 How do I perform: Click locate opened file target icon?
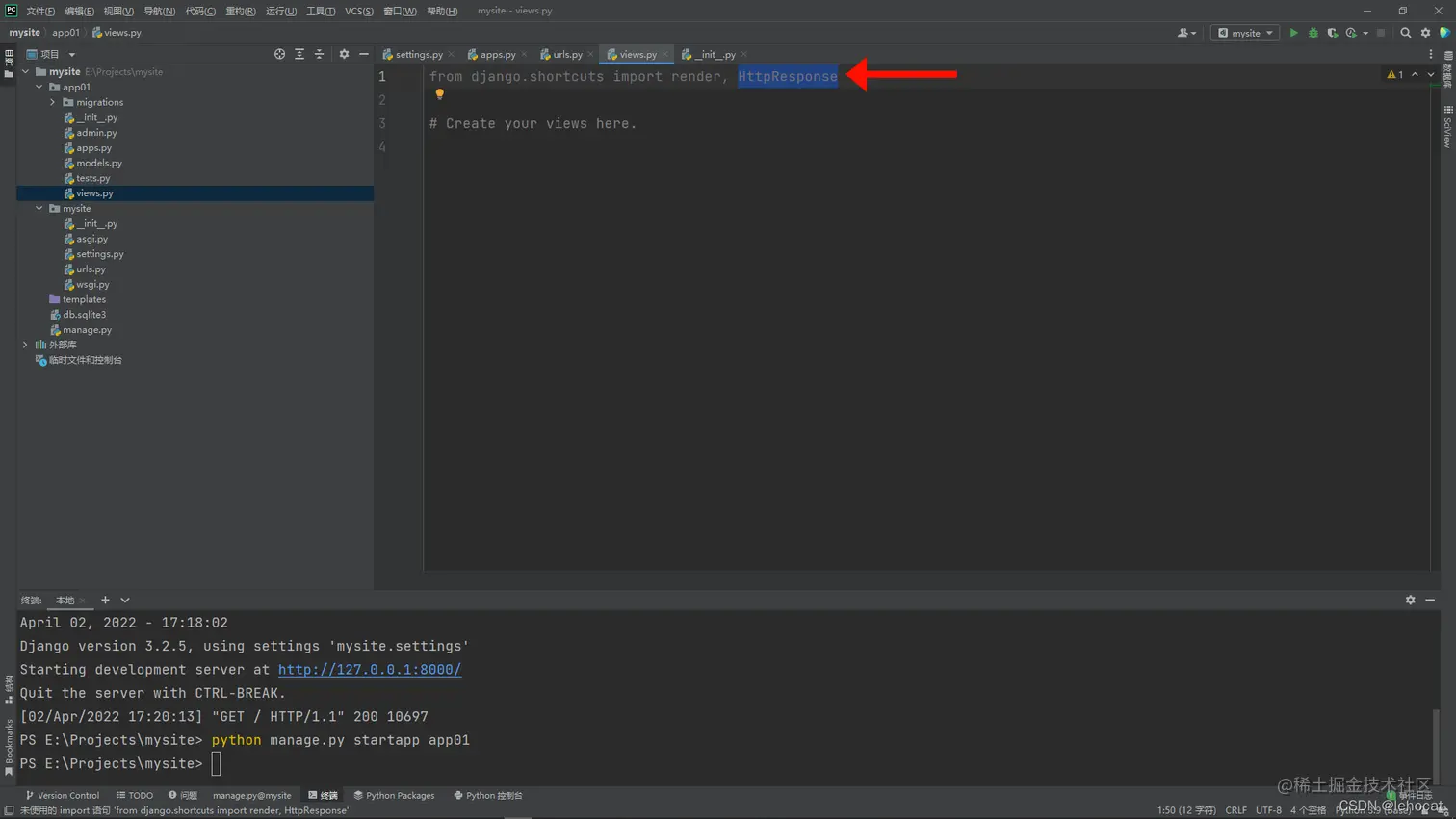pos(279,54)
